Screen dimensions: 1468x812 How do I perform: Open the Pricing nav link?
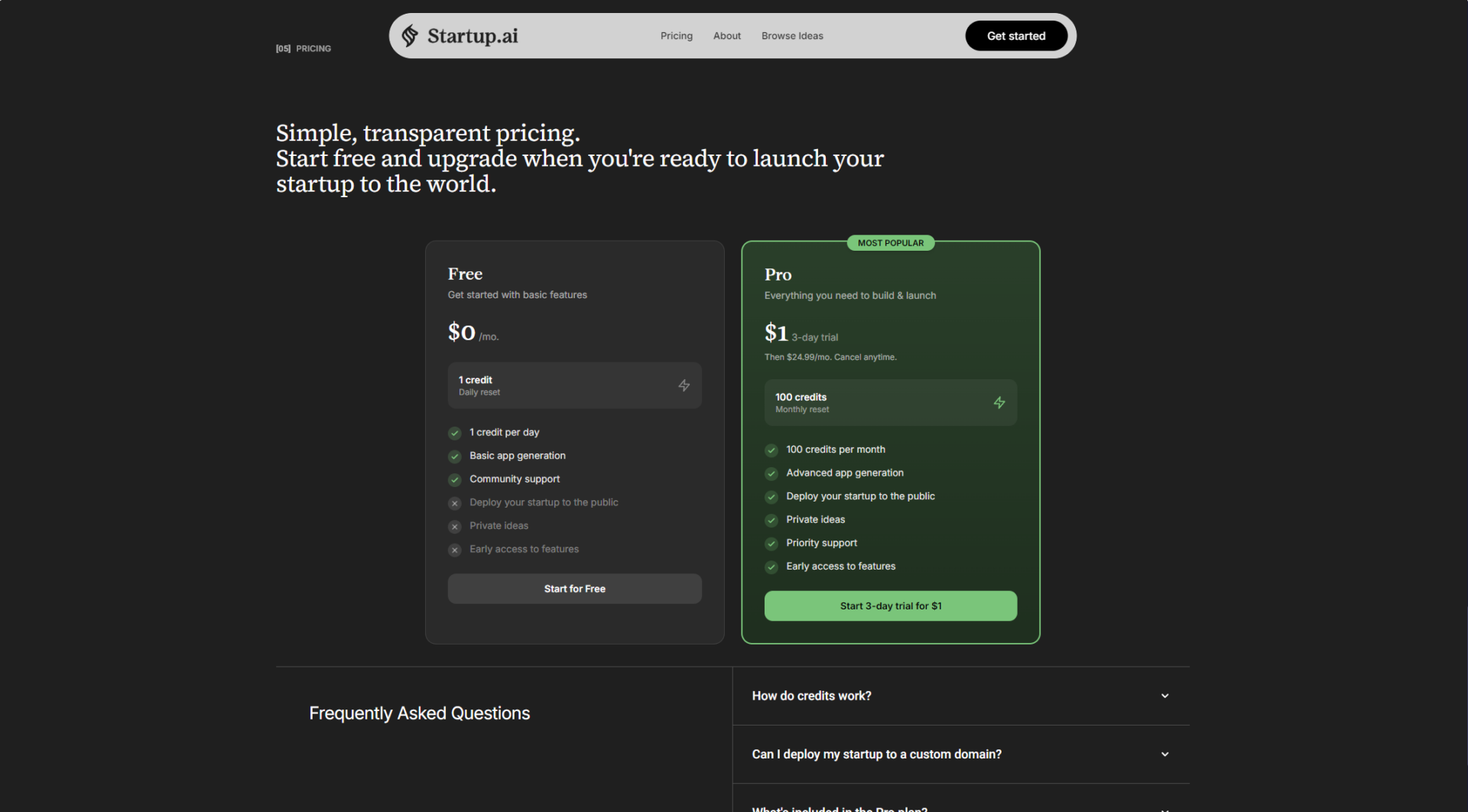(676, 36)
